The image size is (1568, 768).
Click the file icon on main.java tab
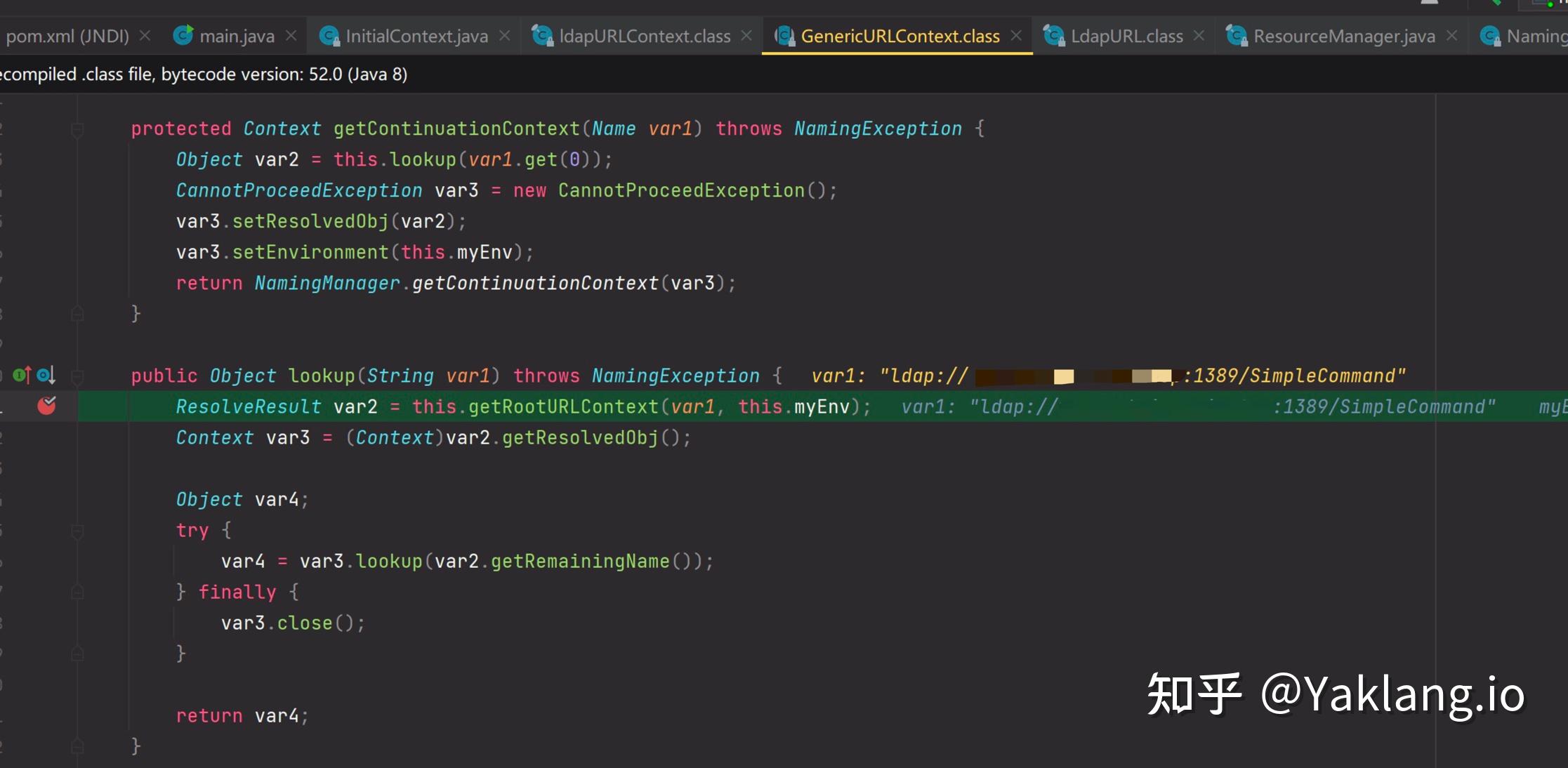(x=183, y=36)
